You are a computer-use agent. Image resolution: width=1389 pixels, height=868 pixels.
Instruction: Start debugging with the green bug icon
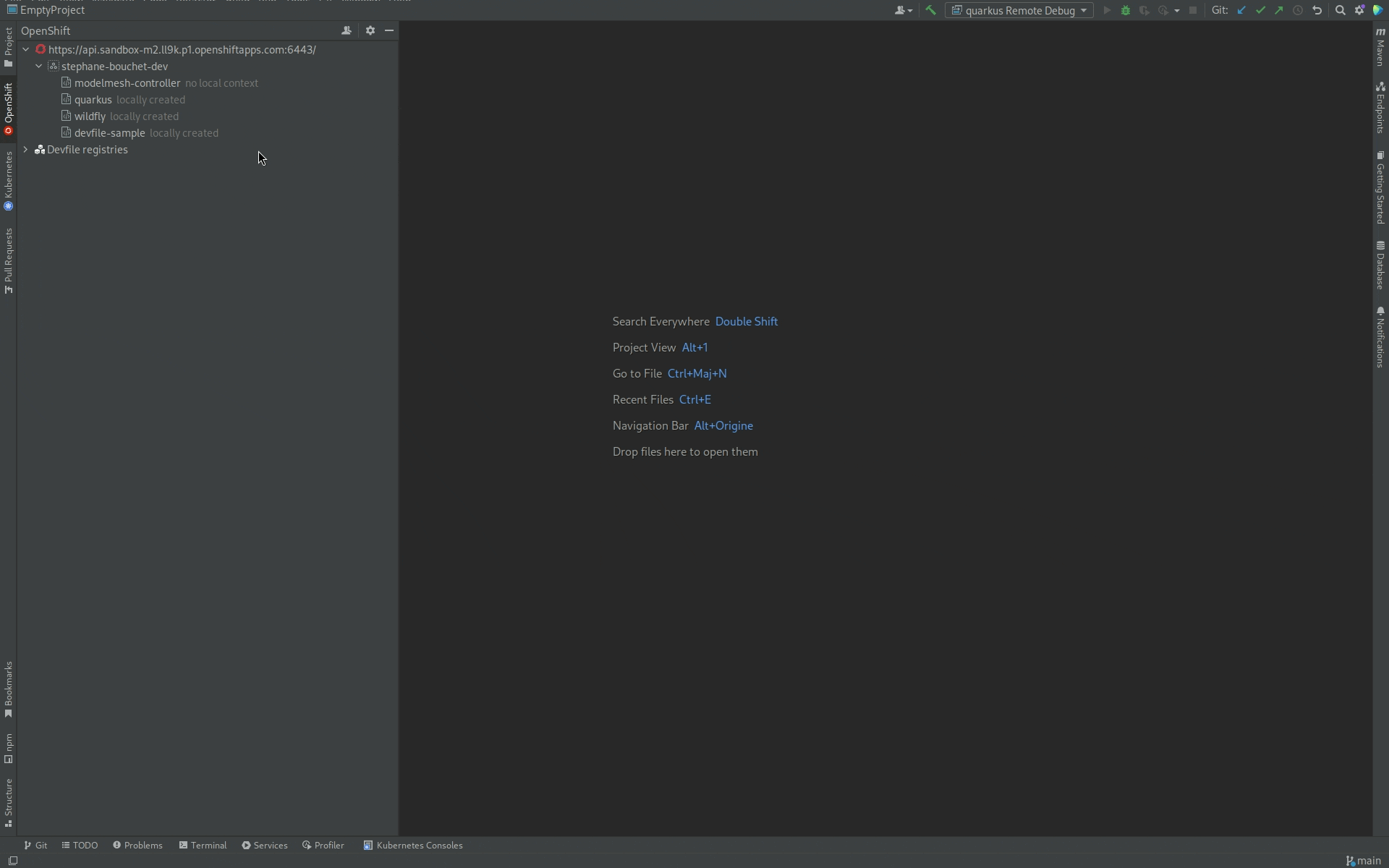[x=1125, y=10]
